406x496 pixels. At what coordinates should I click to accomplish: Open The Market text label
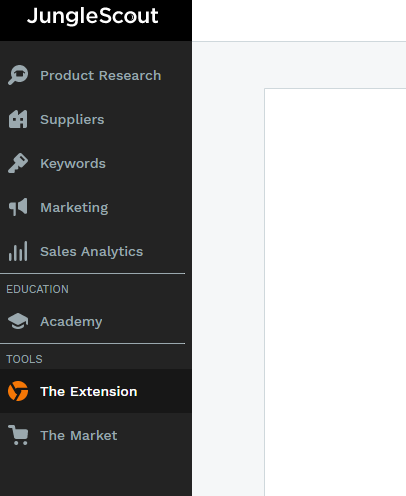pyautogui.click(x=79, y=435)
